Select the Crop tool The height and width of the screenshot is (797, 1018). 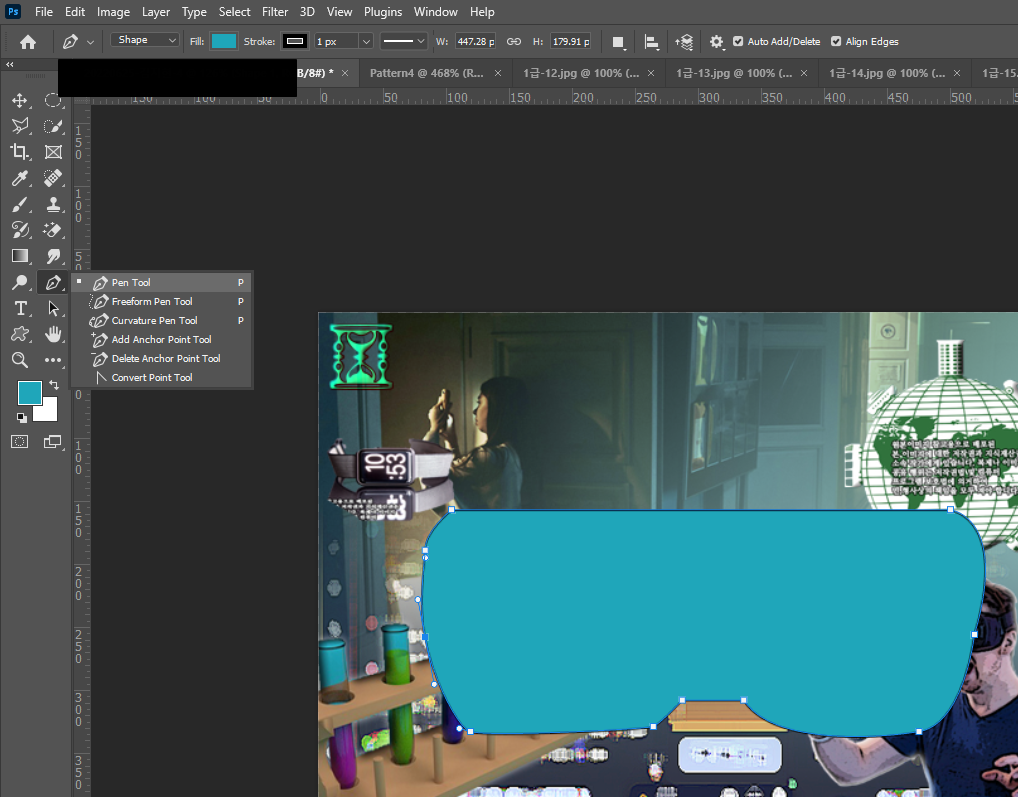point(19,152)
